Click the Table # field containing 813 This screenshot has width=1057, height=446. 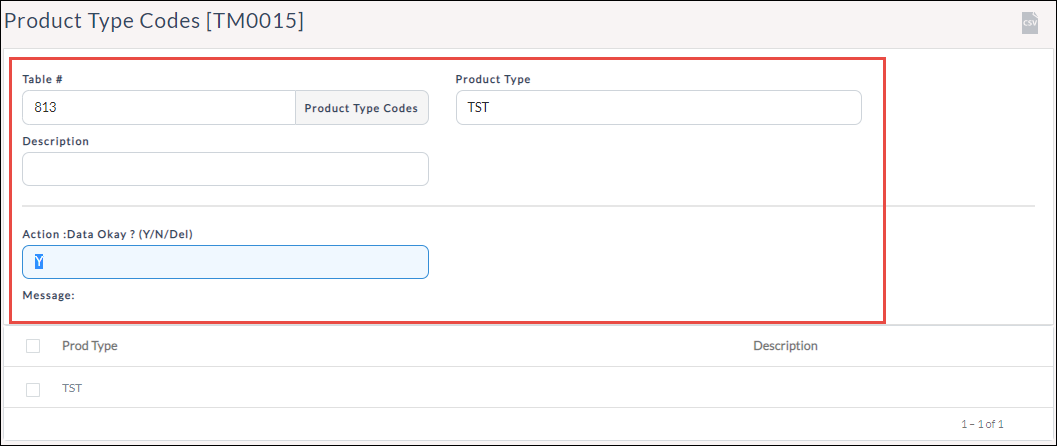tap(158, 108)
